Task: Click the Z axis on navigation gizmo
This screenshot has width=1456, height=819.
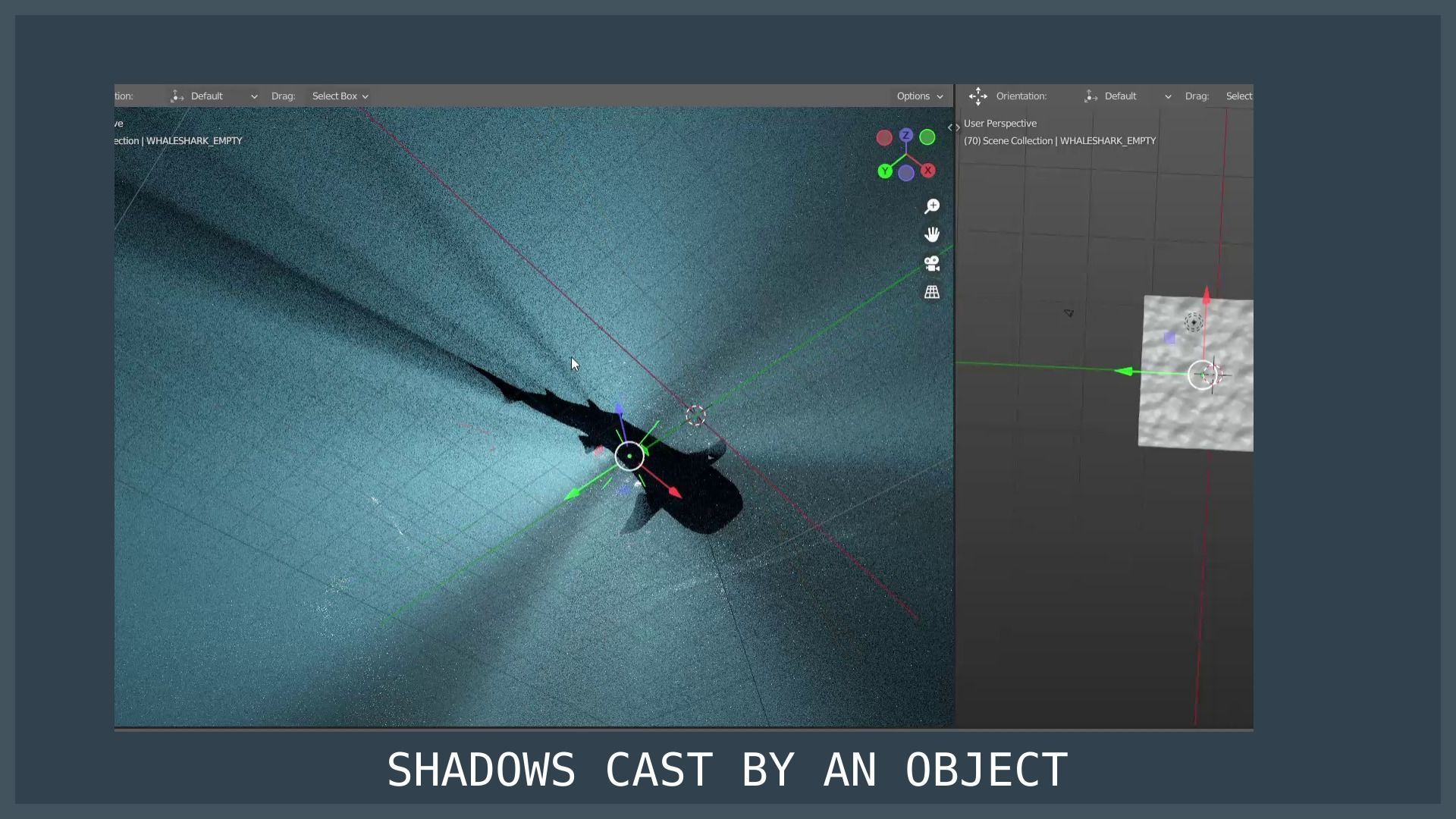Action: [906, 135]
